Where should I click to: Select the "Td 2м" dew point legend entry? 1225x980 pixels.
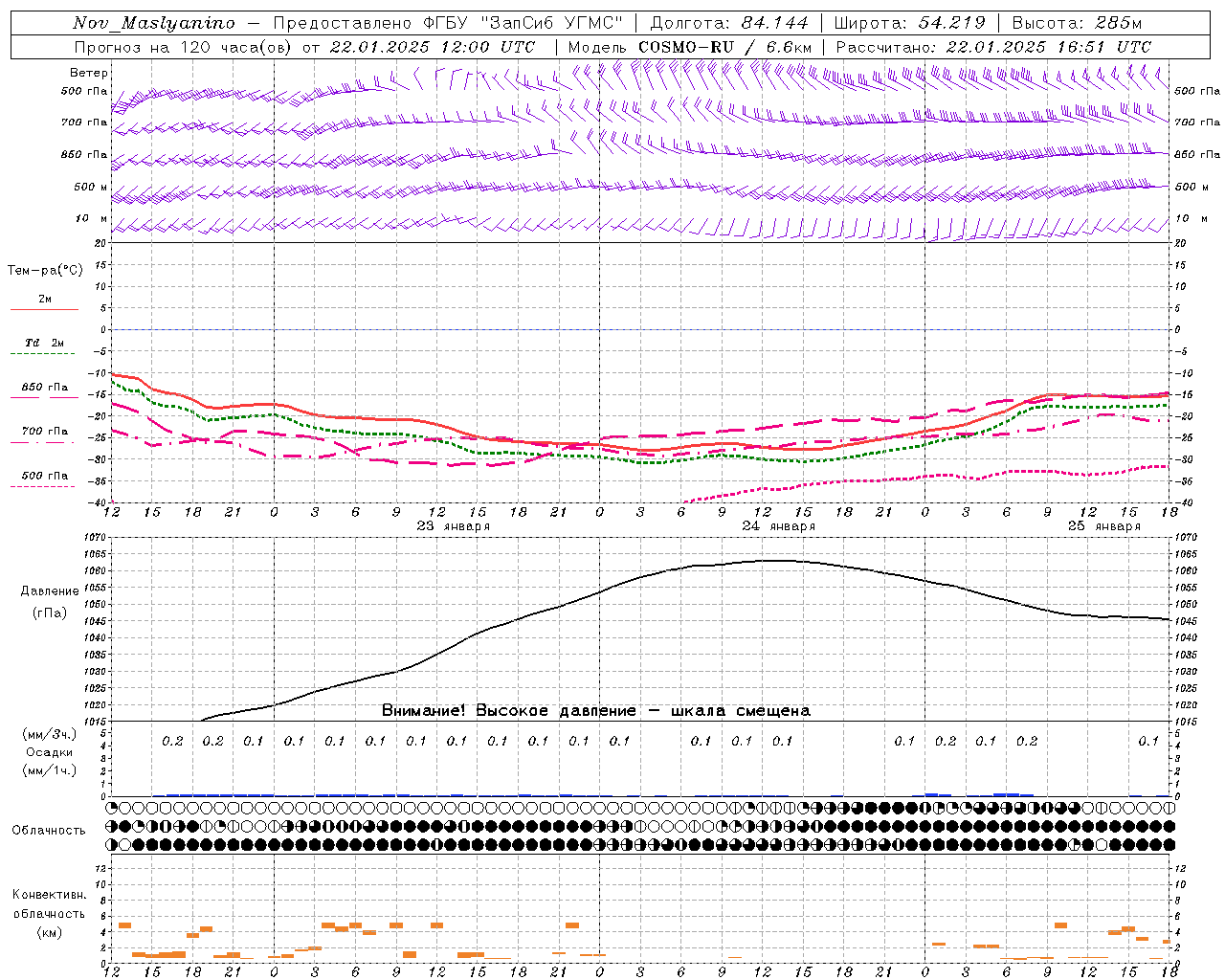pos(45,343)
